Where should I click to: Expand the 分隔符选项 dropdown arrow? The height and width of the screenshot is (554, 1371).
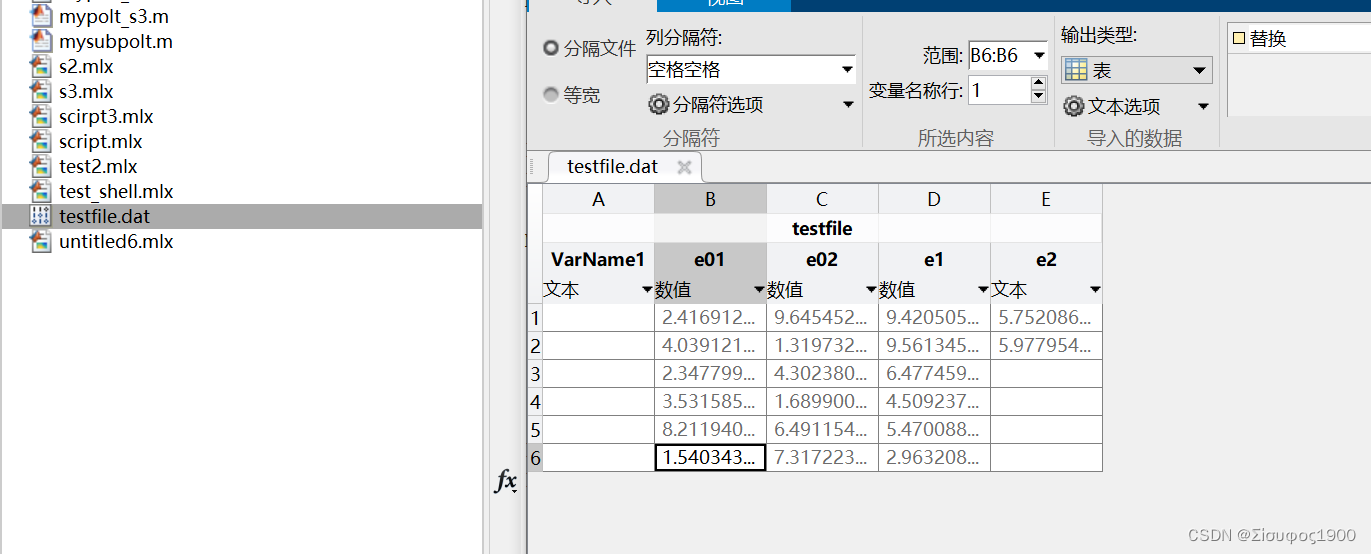pos(848,104)
